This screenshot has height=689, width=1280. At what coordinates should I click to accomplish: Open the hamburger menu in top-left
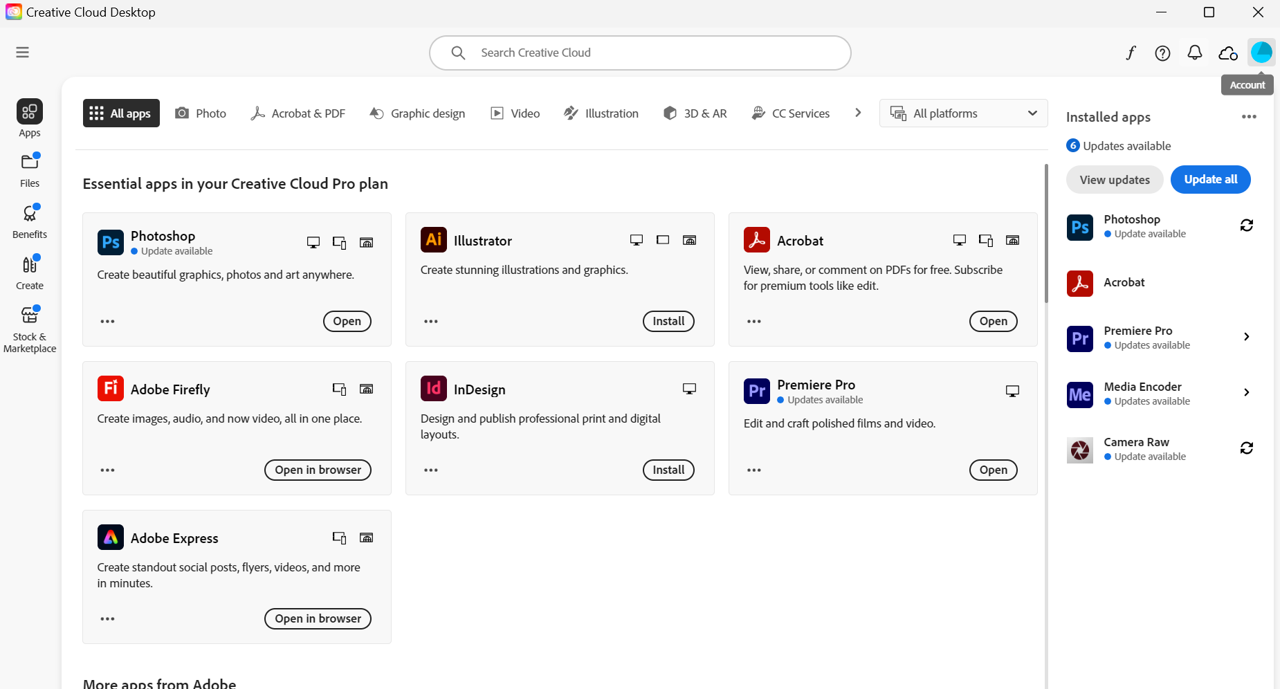click(x=22, y=53)
